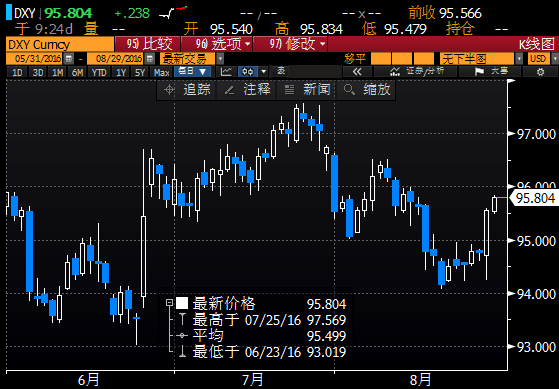Viewport: 559px width, 389px height.
Task: Click the 追踪 track label
Action: (x=197, y=89)
